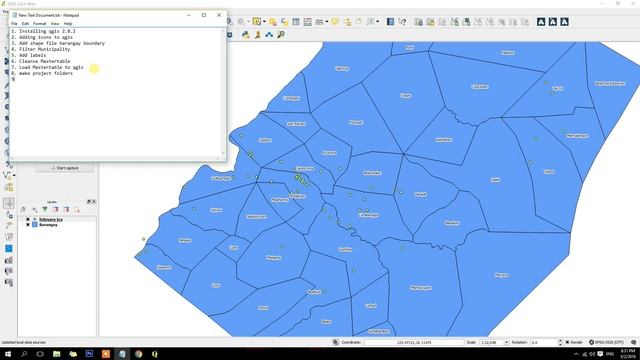Open the Windows Start menu

pyautogui.click(x=8, y=354)
